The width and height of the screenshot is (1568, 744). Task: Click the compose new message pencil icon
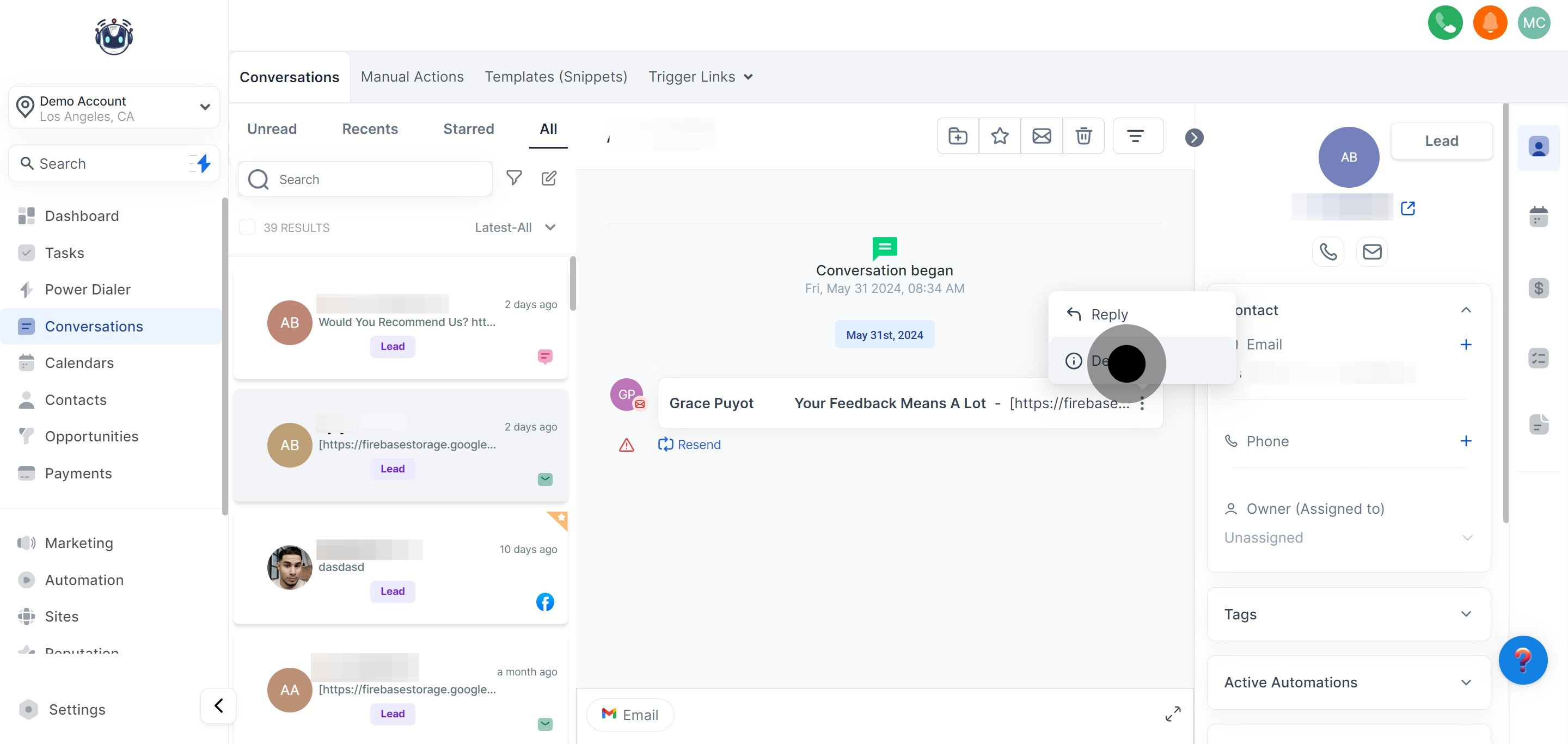[548, 177]
